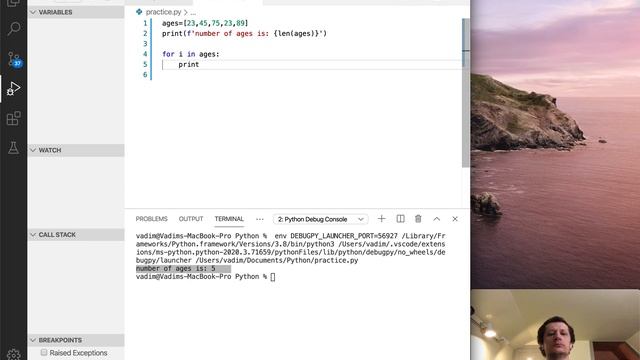
Task: Maximize the panel with up chevron
Action: [x=436, y=219]
